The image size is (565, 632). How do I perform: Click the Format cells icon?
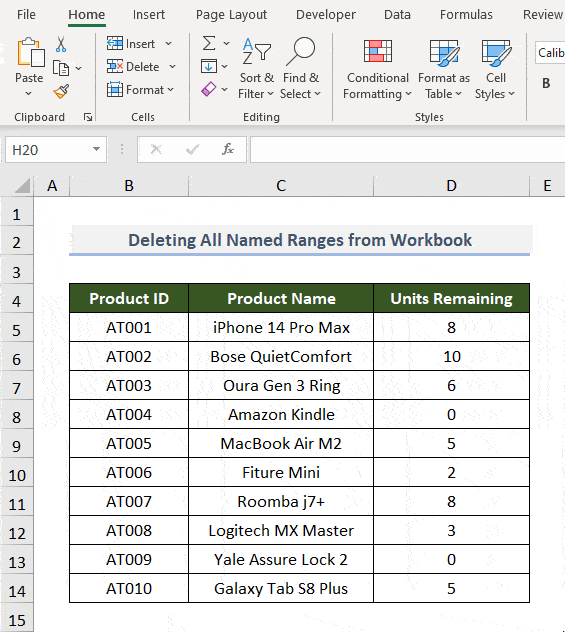click(x=115, y=89)
